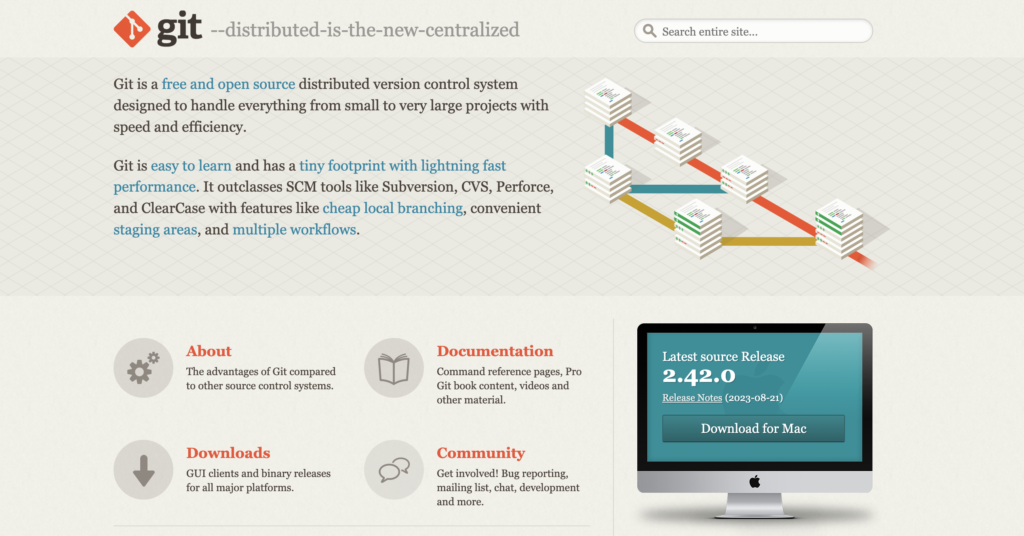Screen dimensions: 1024x536
Task: Focus the Search entire site field
Action: pos(760,31)
